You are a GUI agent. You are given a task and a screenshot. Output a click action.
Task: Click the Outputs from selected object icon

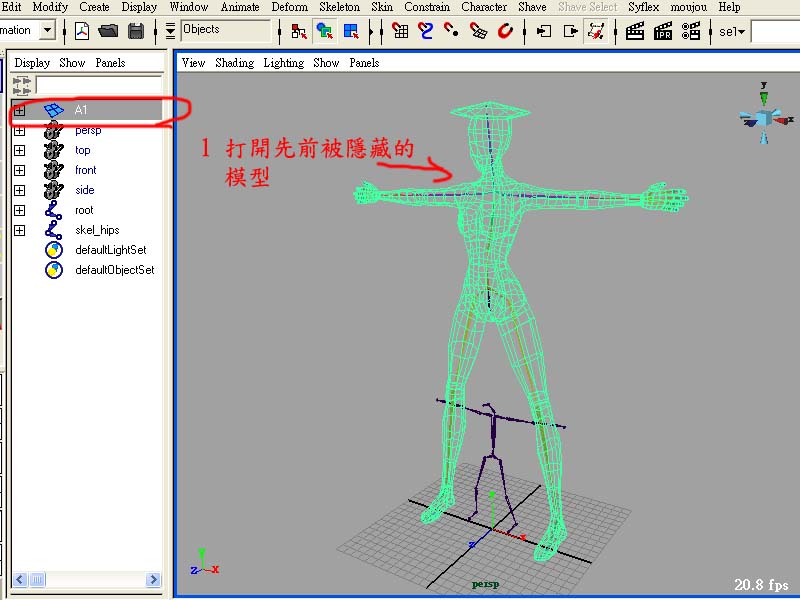coord(570,31)
